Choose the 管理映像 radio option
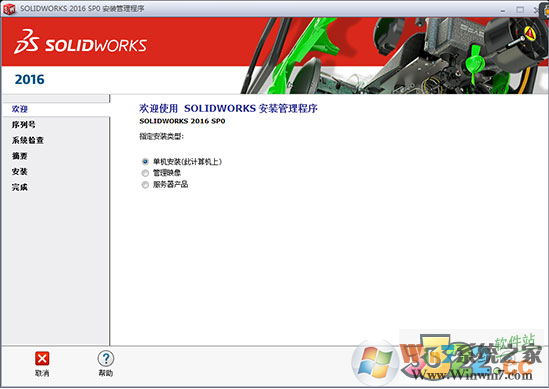 click(x=145, y=173)
